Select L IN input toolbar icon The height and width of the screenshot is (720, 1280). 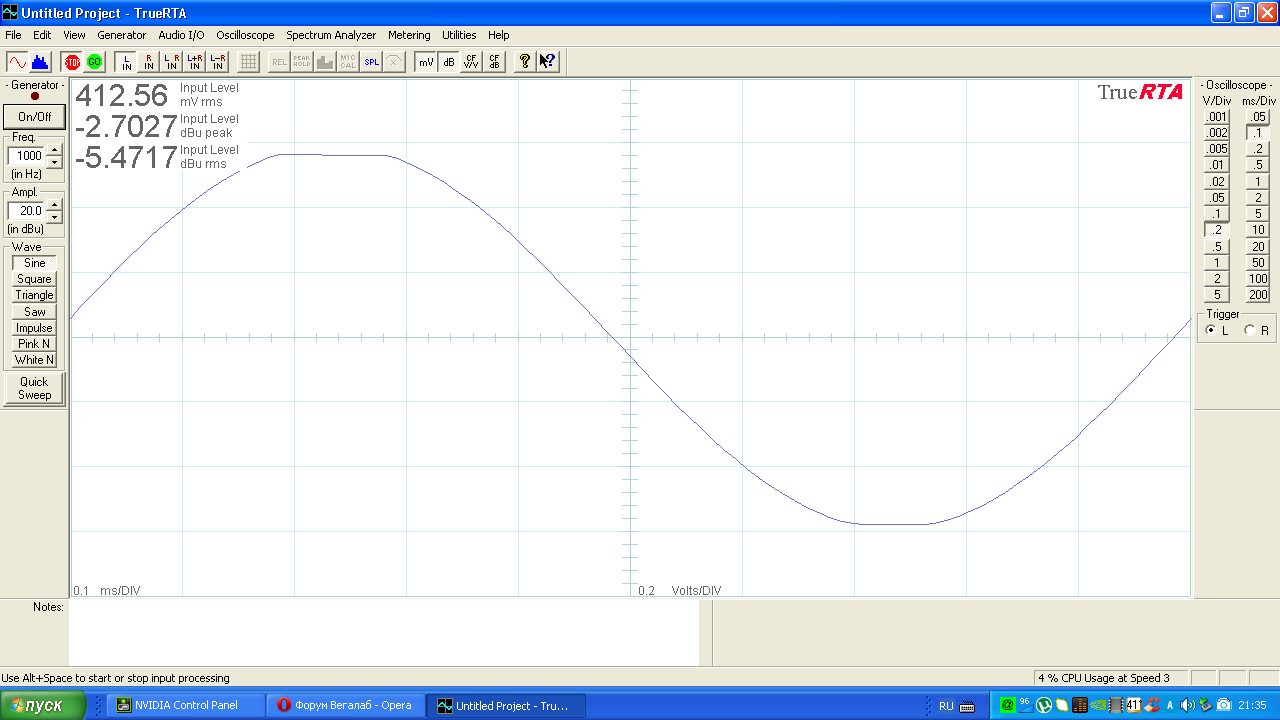[127, 62]
